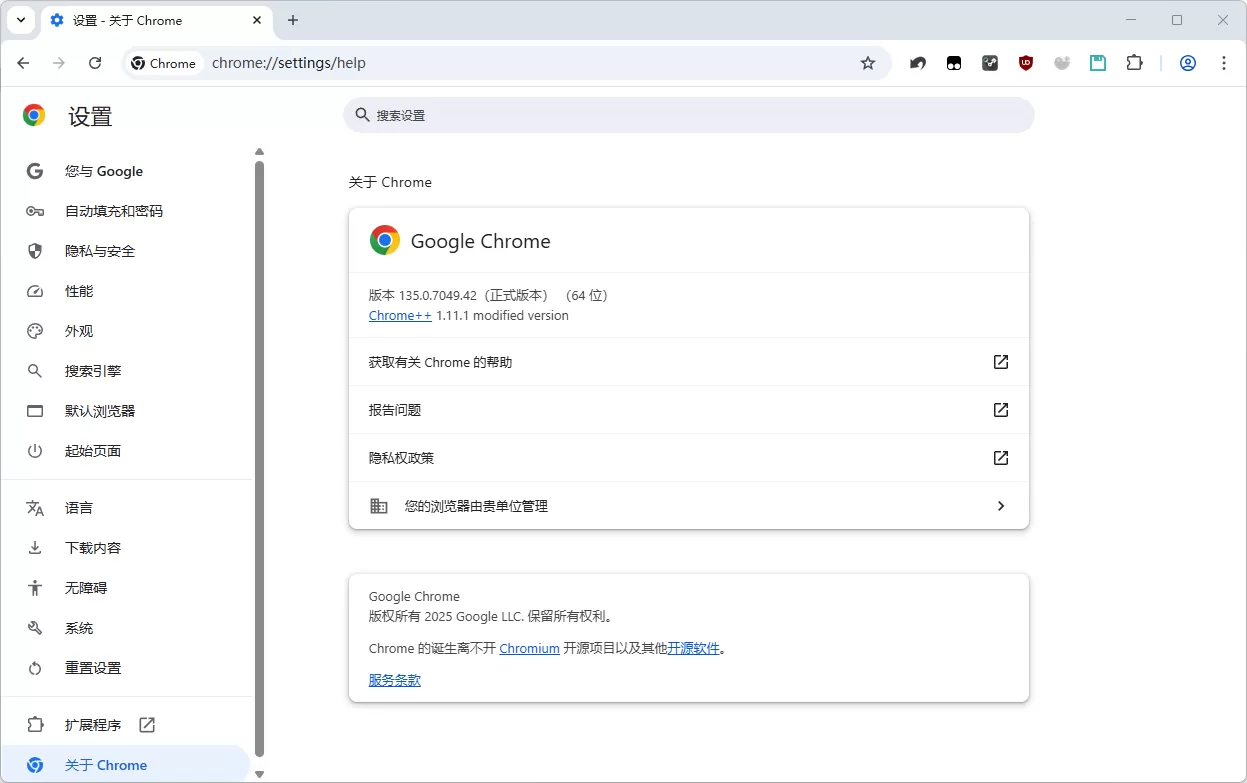The image size is (1247, 783).
Task: Open the Chrome profile avatar icon
Action: point(1187,62)
